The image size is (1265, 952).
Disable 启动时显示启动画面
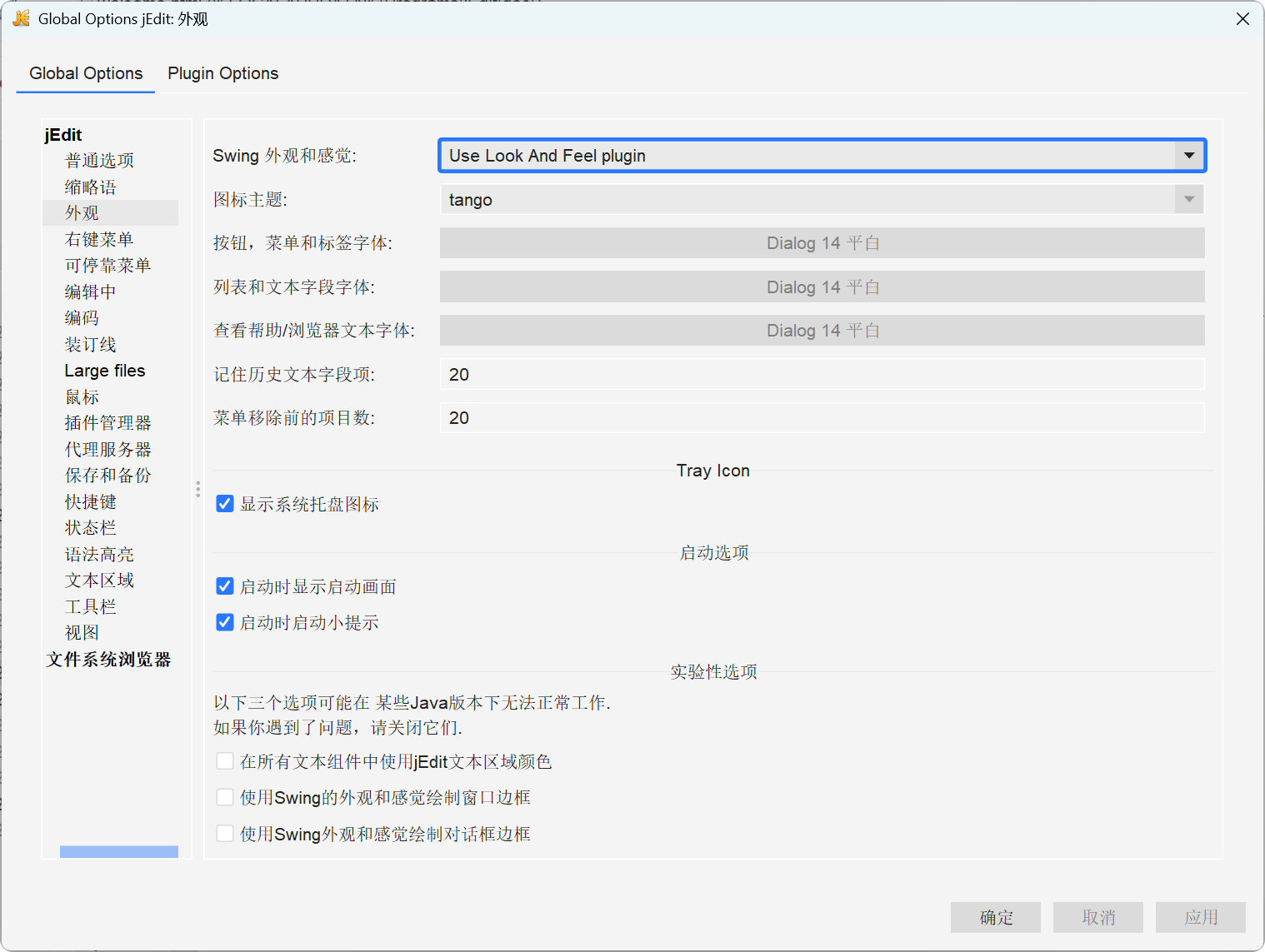pyautogui.click(x=225, y=586)
